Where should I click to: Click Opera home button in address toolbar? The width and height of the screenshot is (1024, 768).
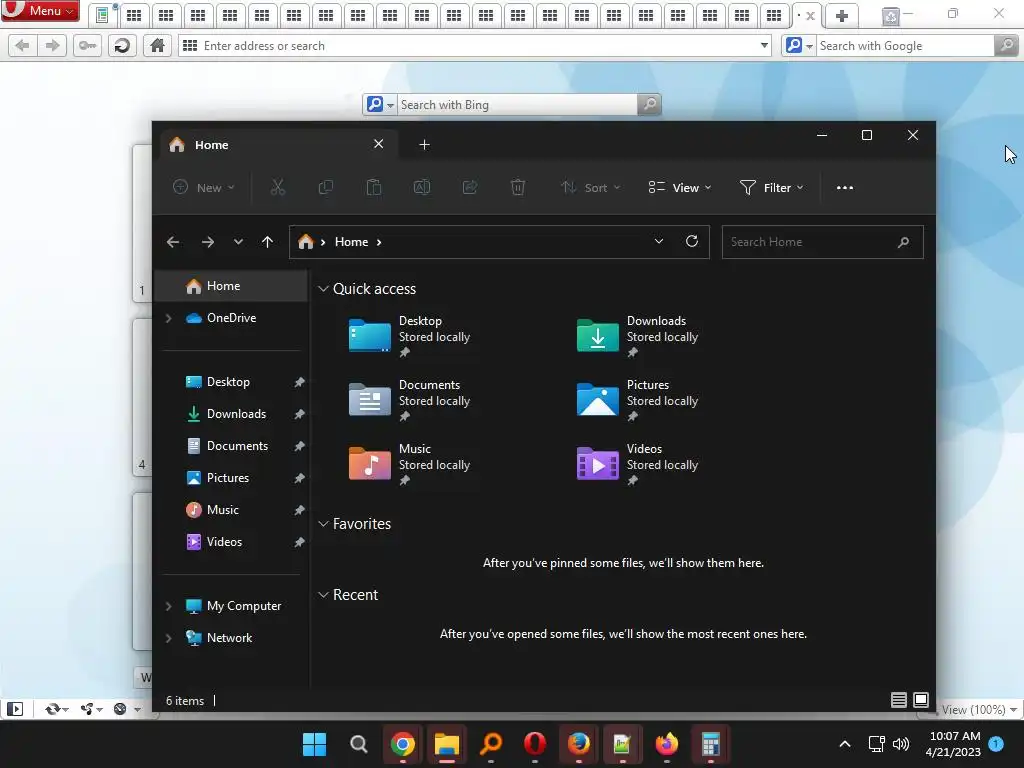157,46
